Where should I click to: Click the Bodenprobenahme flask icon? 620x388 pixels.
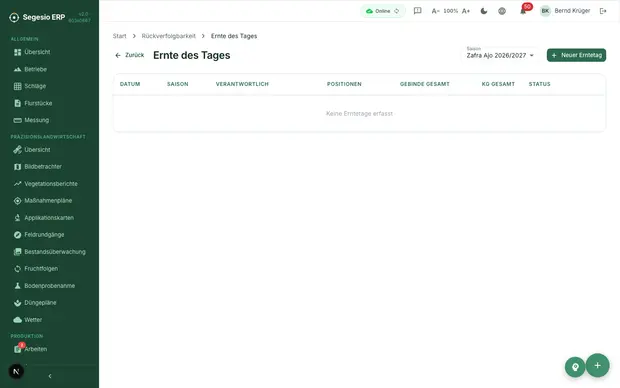[17, 286]
